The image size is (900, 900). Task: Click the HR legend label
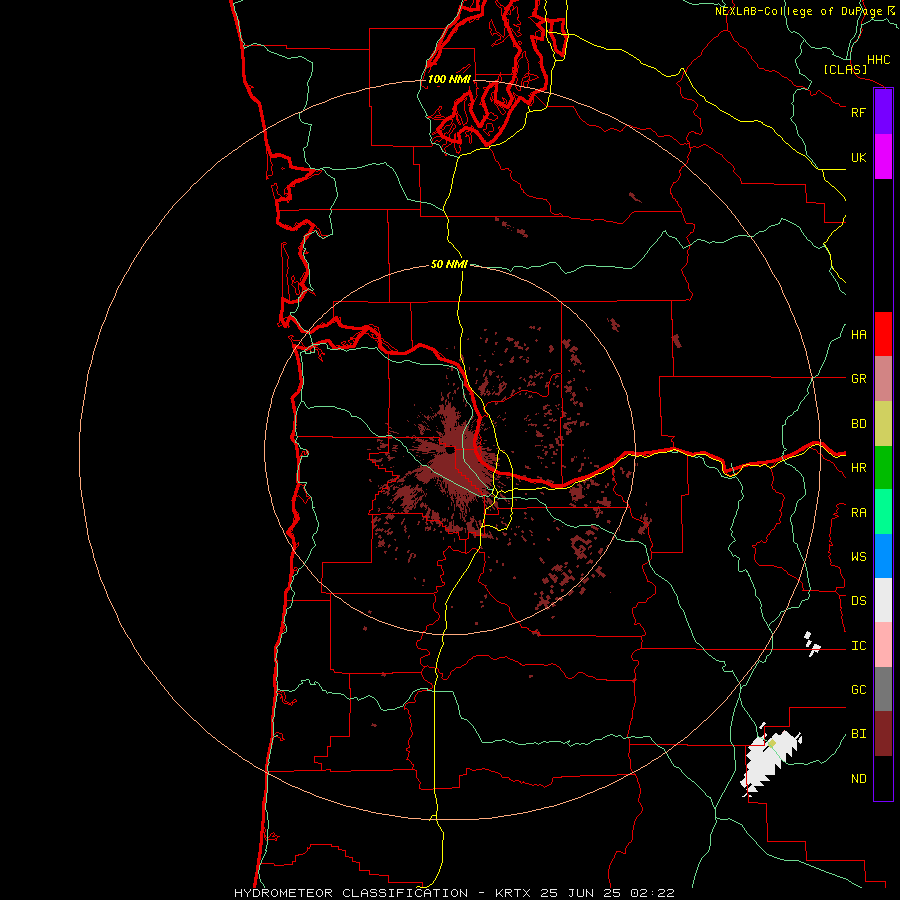click(x=859, y=468)
